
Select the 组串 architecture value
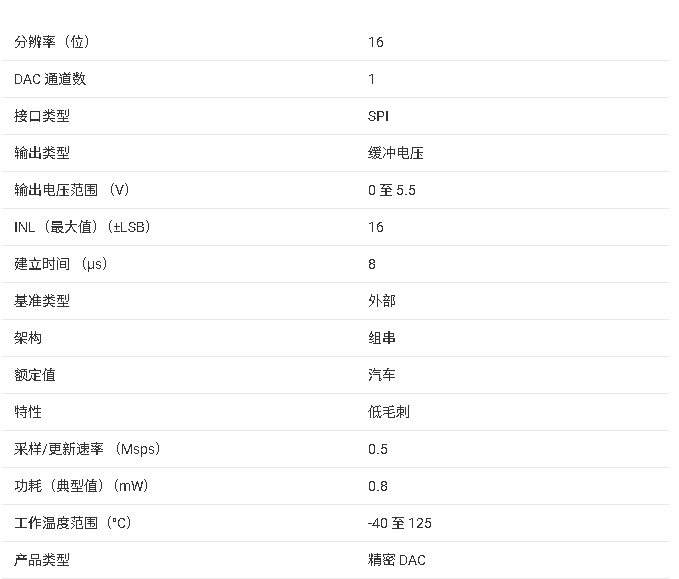[382, 338]
